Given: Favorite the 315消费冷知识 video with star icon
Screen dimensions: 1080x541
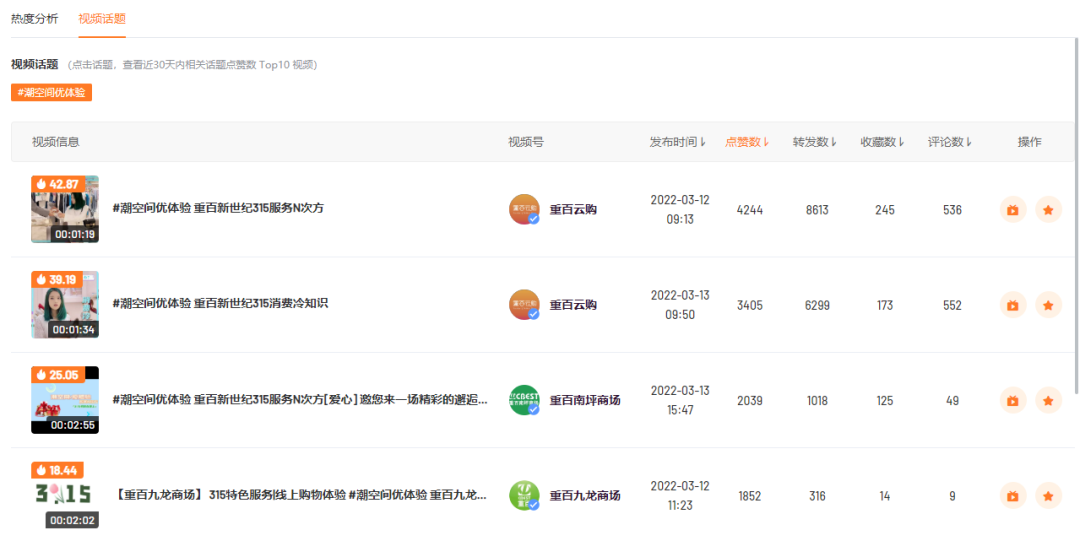Looking at the screenshot, I should (x=1048, y=305).
